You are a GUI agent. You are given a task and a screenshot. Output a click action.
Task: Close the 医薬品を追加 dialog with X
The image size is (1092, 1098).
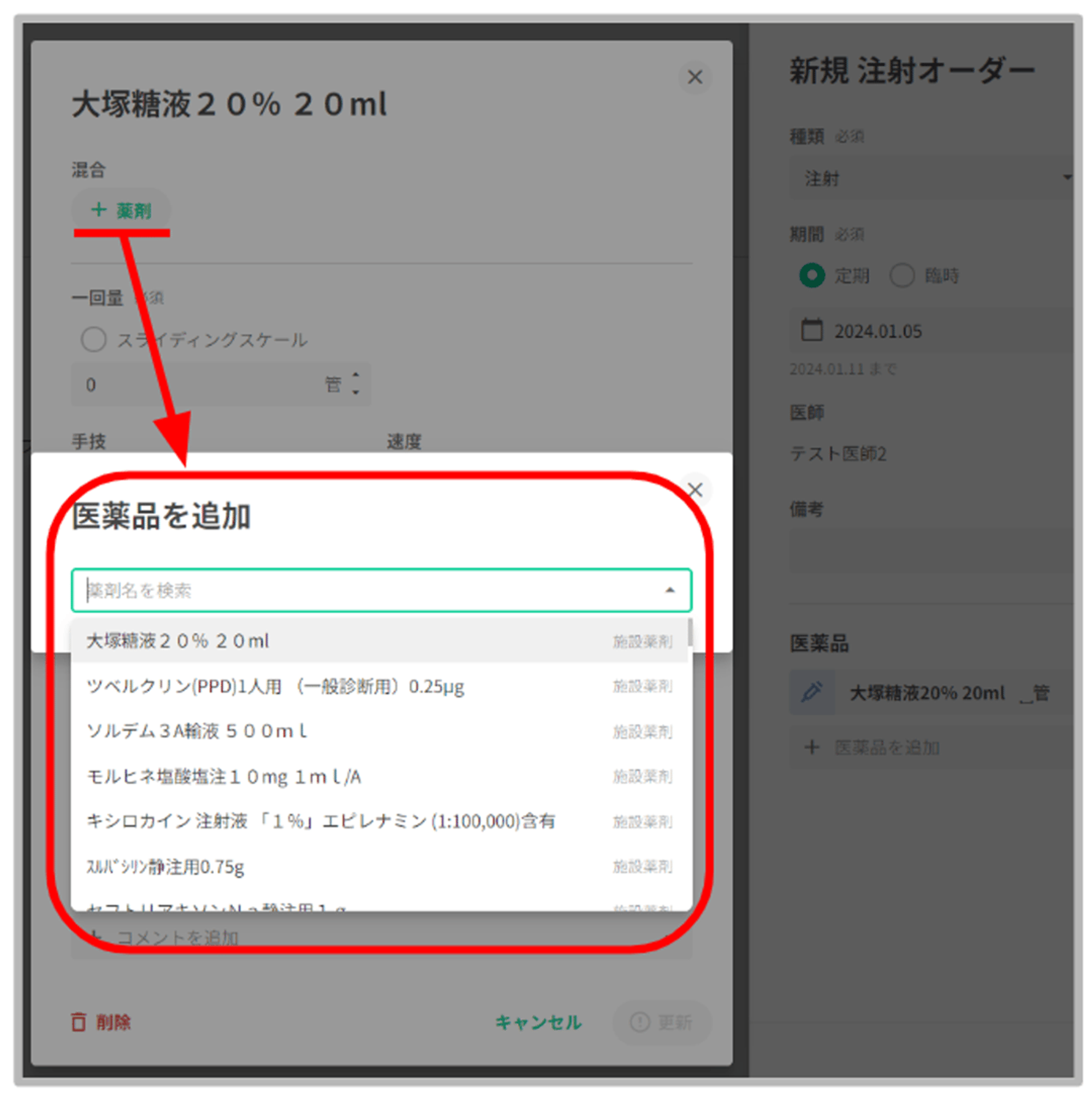[x=695, y=489]
